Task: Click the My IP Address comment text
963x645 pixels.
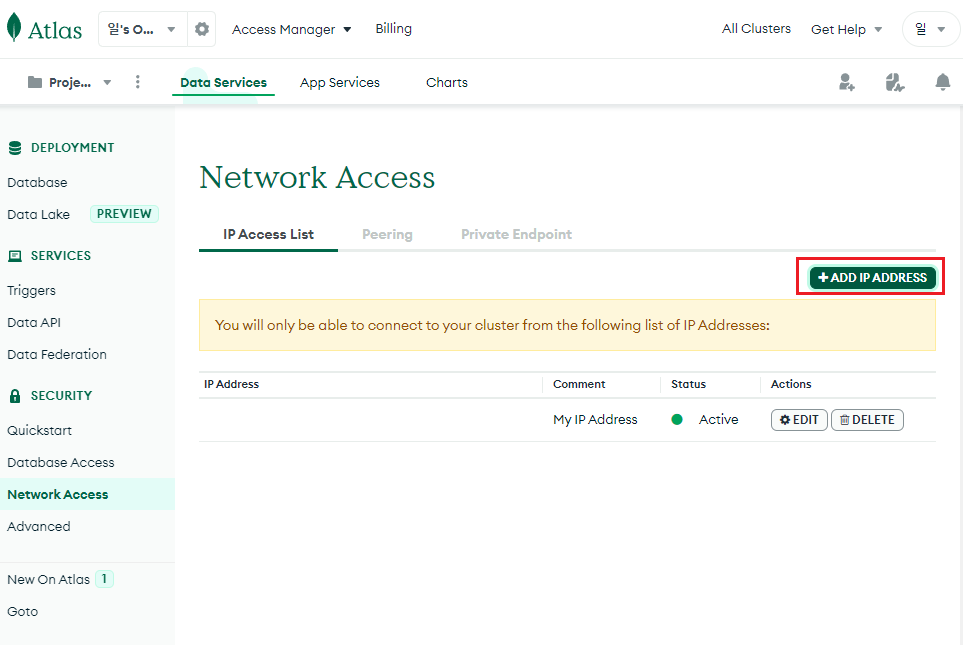Action: tap(595, 420)
